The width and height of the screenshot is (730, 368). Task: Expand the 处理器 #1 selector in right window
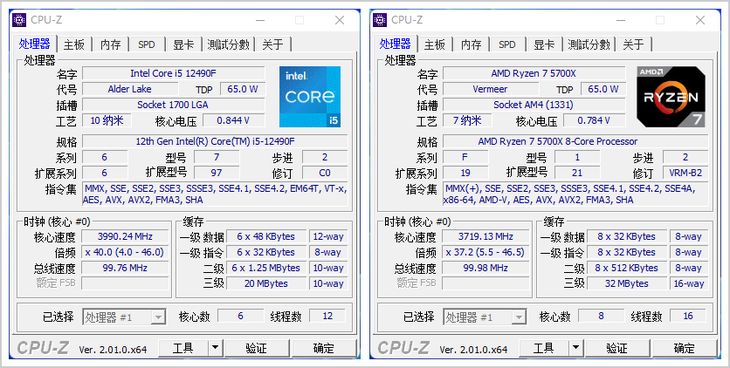519,317
